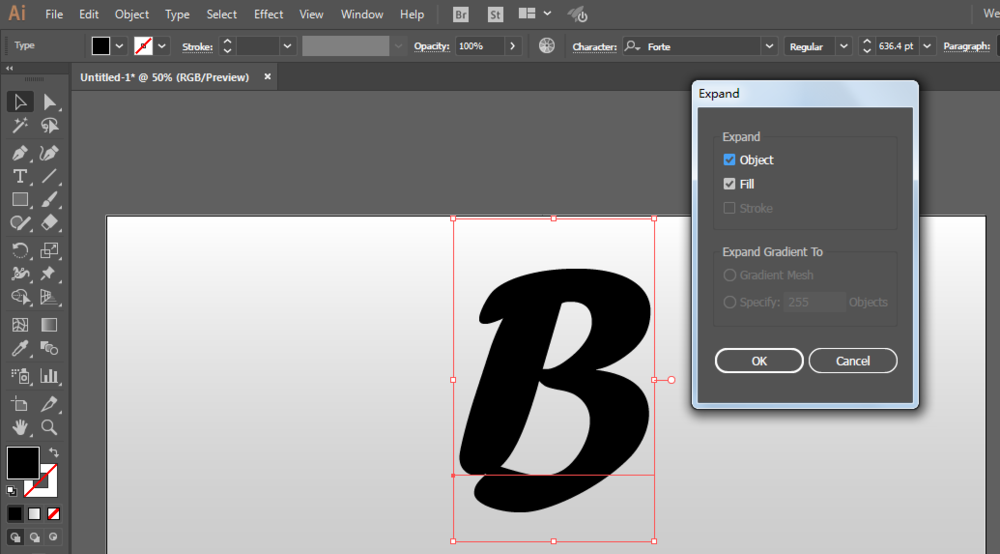The image size is (1000, 554).
Task: Activate the Magic Wand tool
Action: 20,126
